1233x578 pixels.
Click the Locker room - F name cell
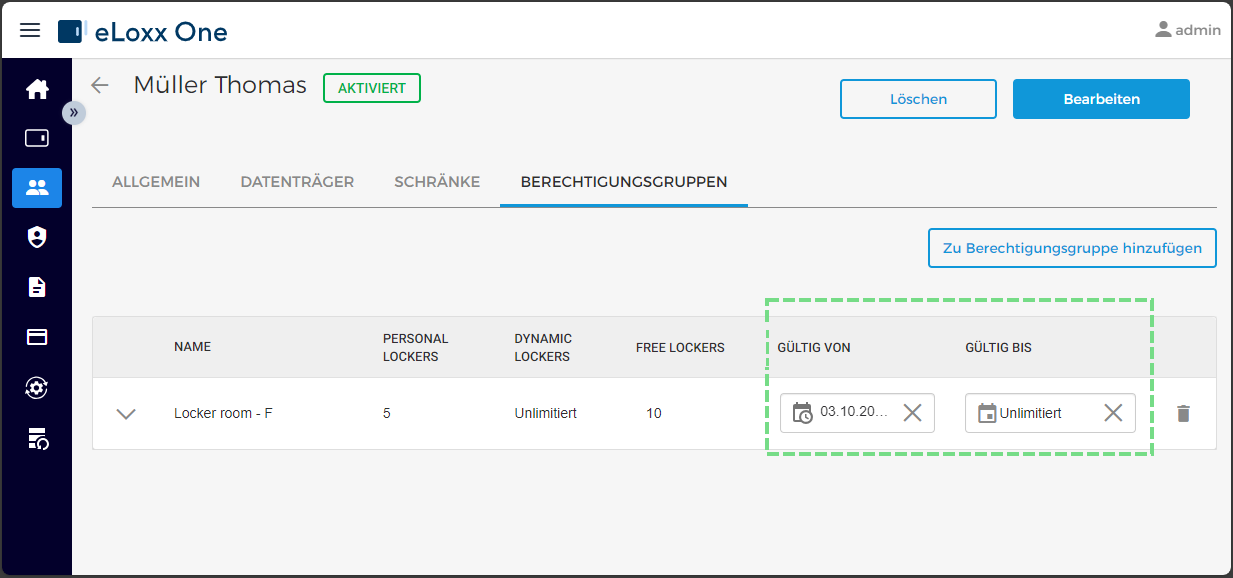223,413
